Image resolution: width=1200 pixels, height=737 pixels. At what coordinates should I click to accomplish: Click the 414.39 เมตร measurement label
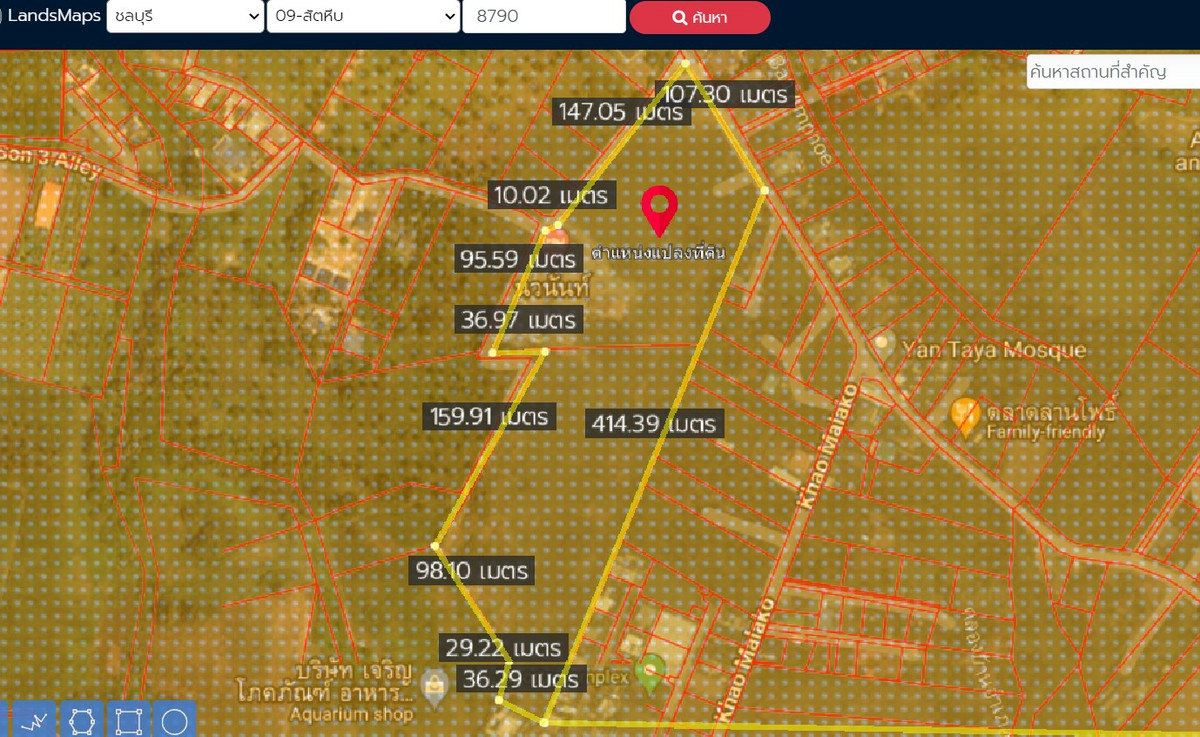(x=653, y=423)
